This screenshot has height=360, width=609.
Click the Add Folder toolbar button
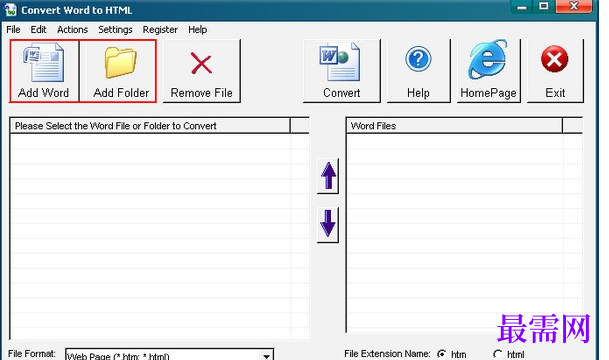[x=118, y=71]
